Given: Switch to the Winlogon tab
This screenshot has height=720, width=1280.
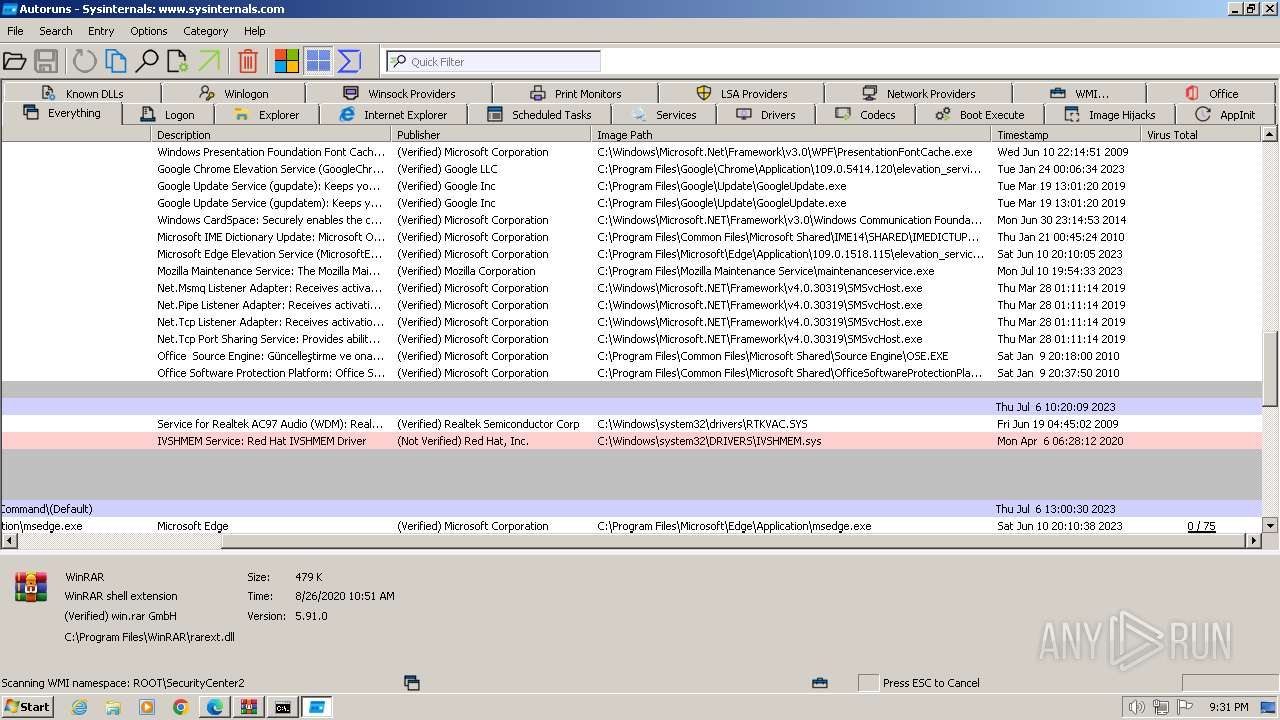Looking at the screenshot, I should 233,93.
